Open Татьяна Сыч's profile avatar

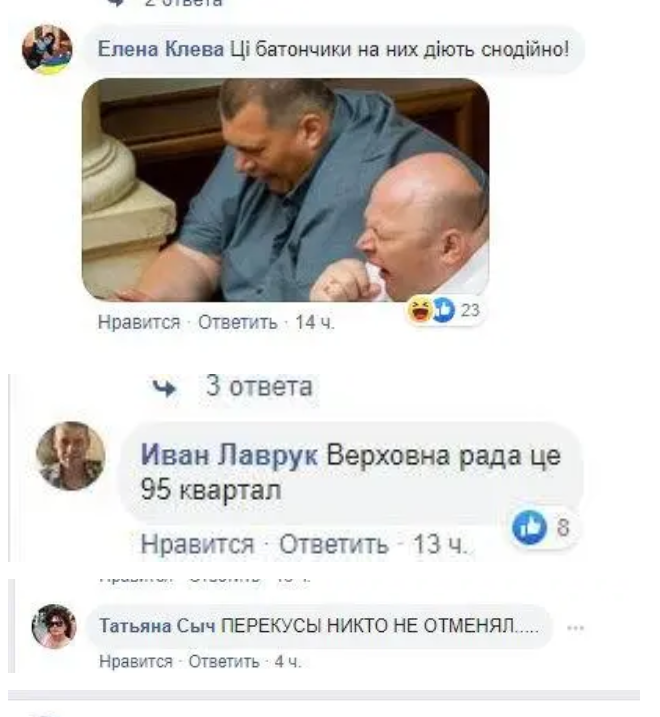(x=54, y=626)
